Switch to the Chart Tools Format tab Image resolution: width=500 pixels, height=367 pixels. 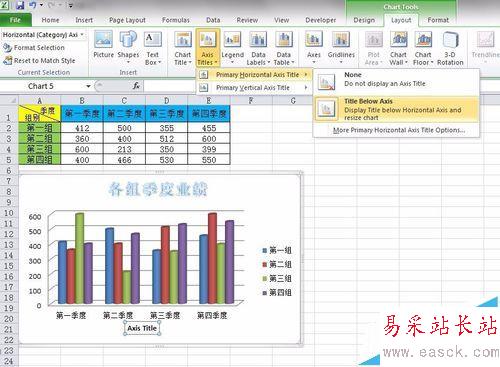coord(438,20)
